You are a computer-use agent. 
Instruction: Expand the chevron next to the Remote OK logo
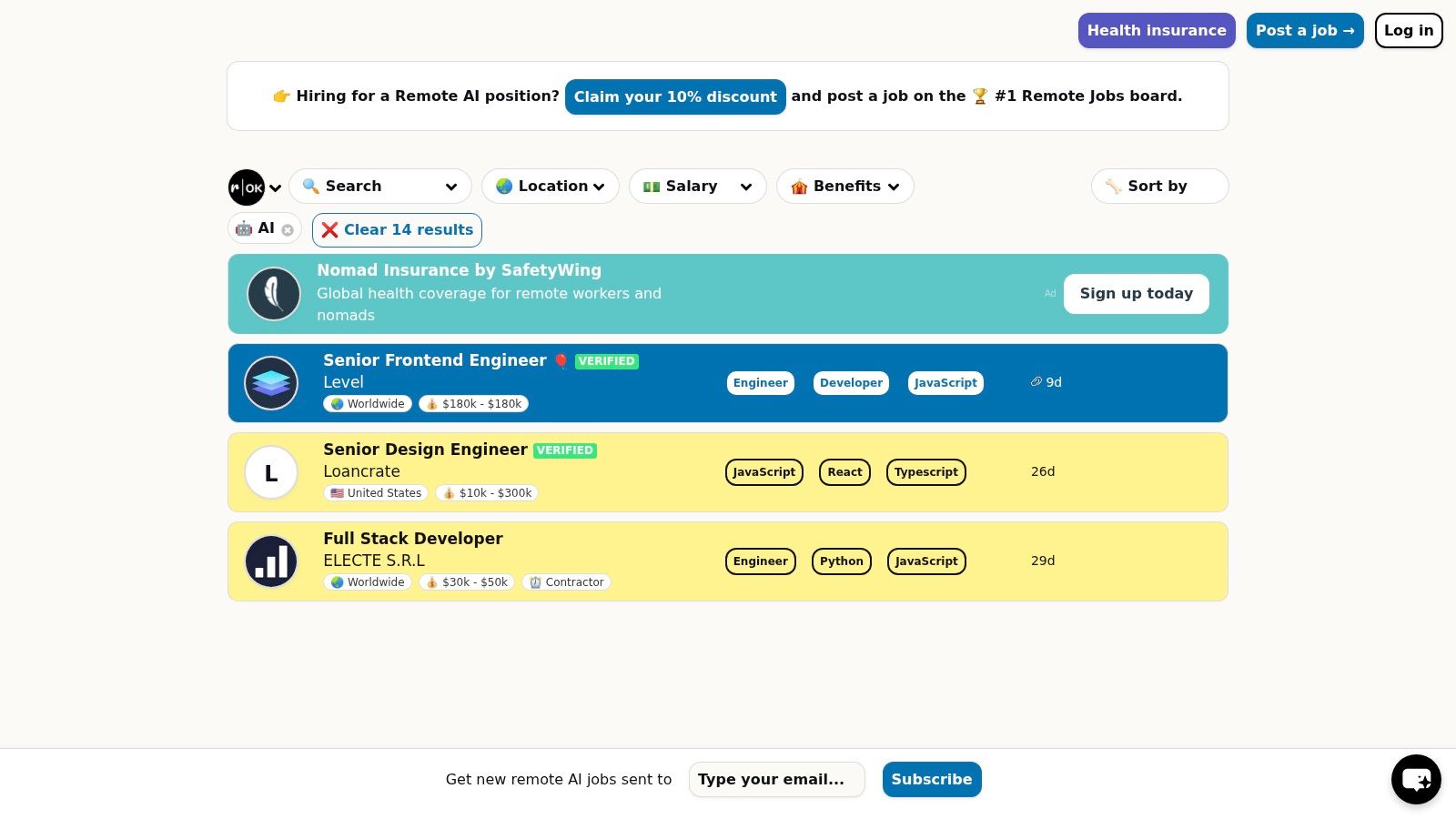tap(275, 188)
